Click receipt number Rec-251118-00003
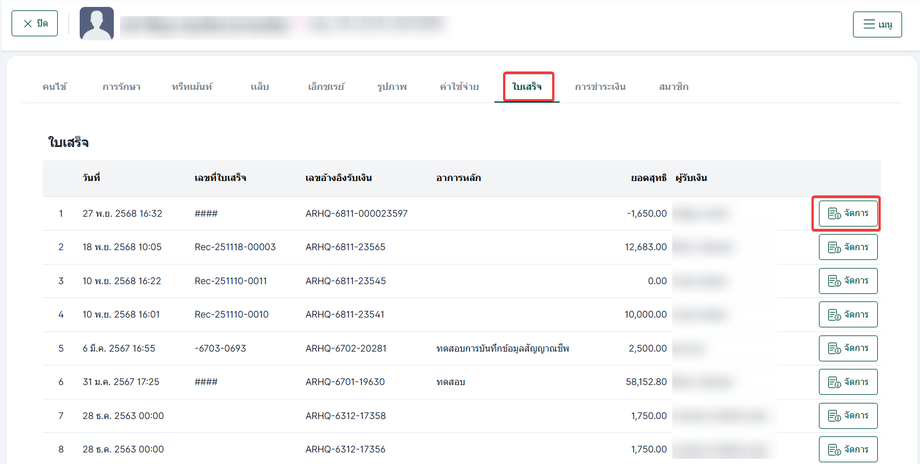This screenshot has height=464, width=920. tap(235, 248)
